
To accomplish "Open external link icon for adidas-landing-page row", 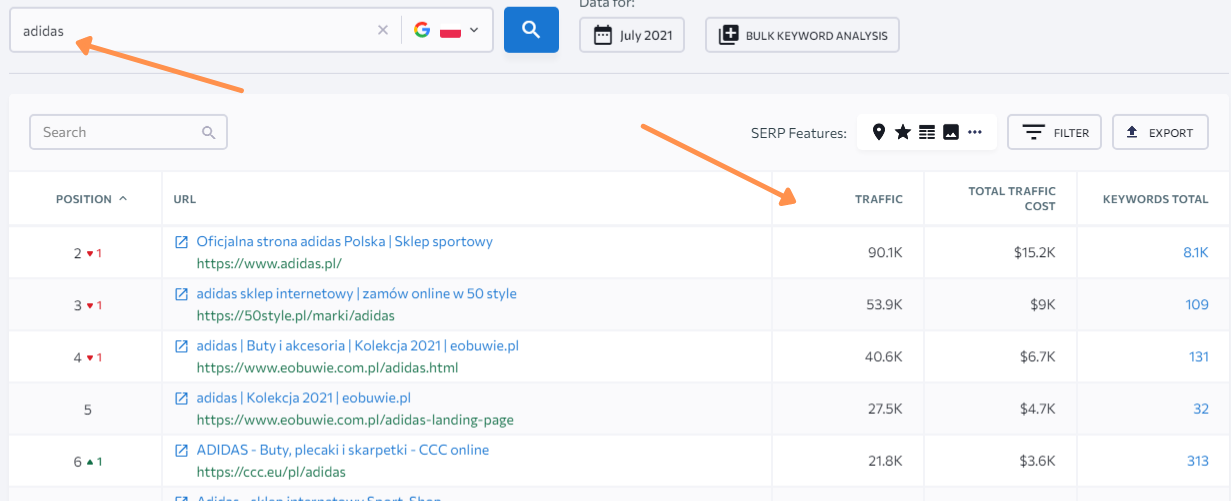I will point(182,398).
